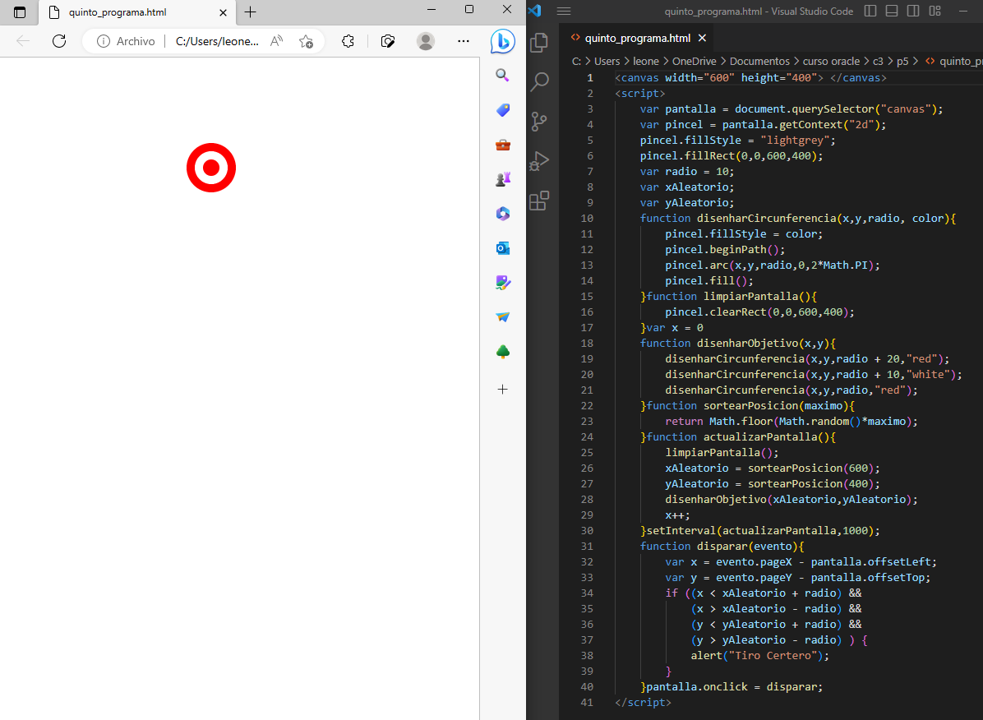Click the Edge back navigation arrow
Image resolution: width=983 pixels, height=720 pixels.
click(x=23, y=41)
